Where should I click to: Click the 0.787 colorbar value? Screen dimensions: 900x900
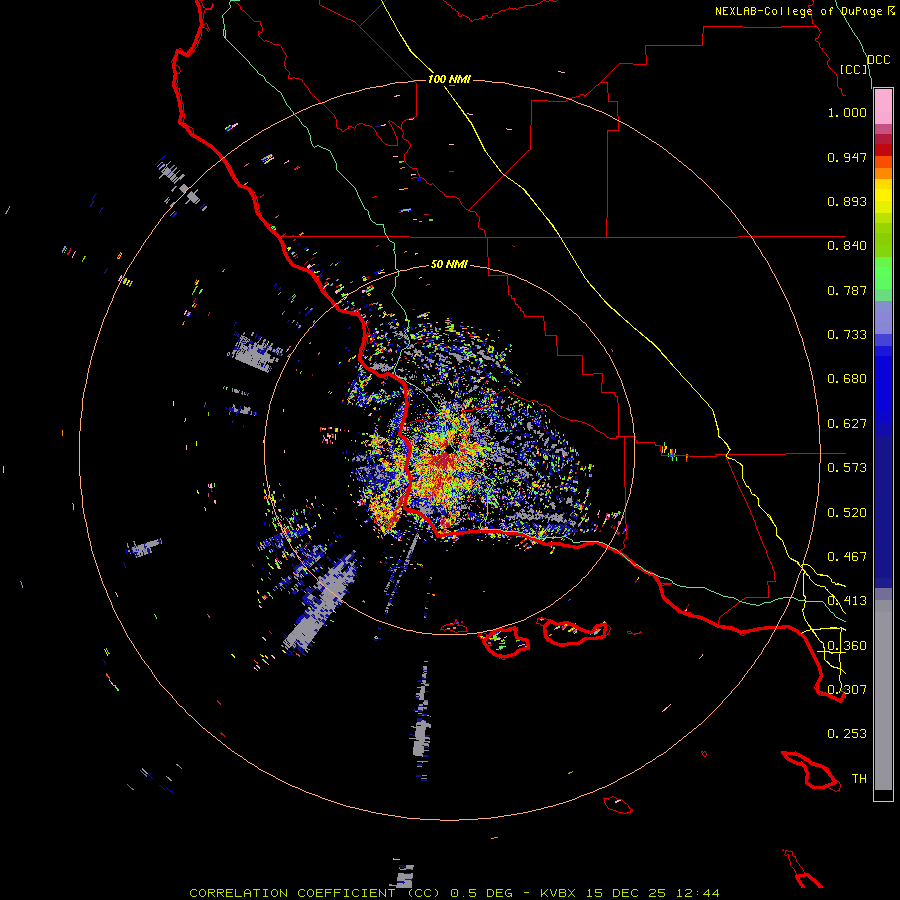pyautogui.click(x=847, y=290)
